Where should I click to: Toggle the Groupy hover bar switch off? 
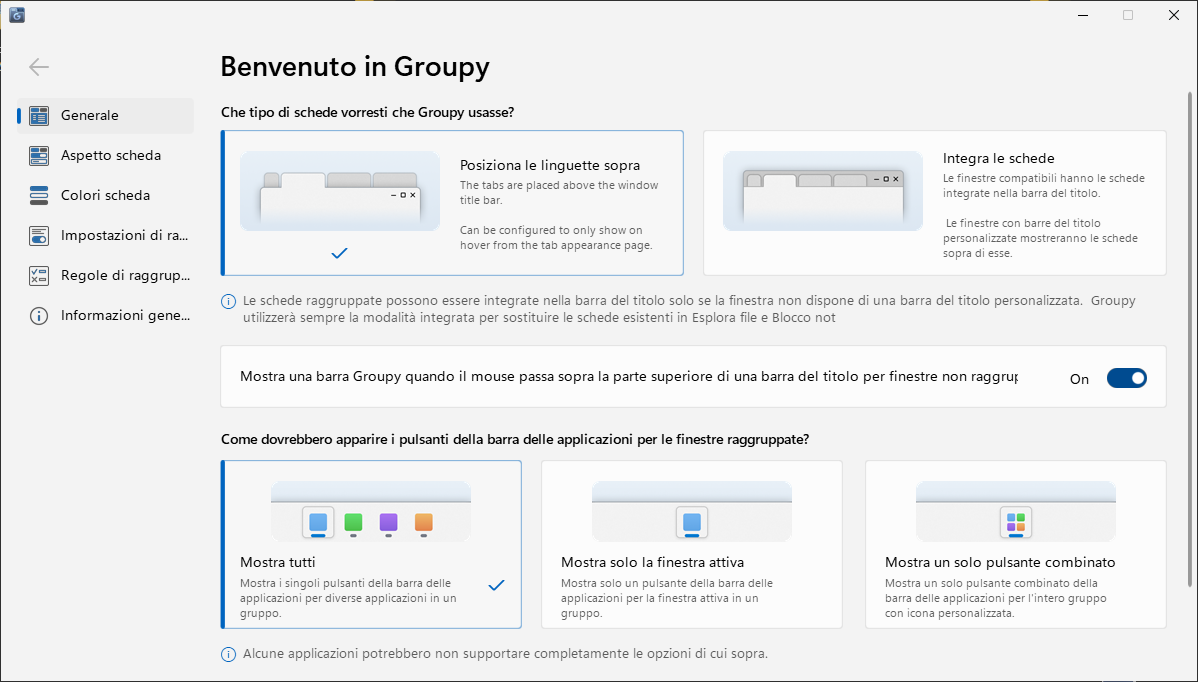tap(1127, 378)
